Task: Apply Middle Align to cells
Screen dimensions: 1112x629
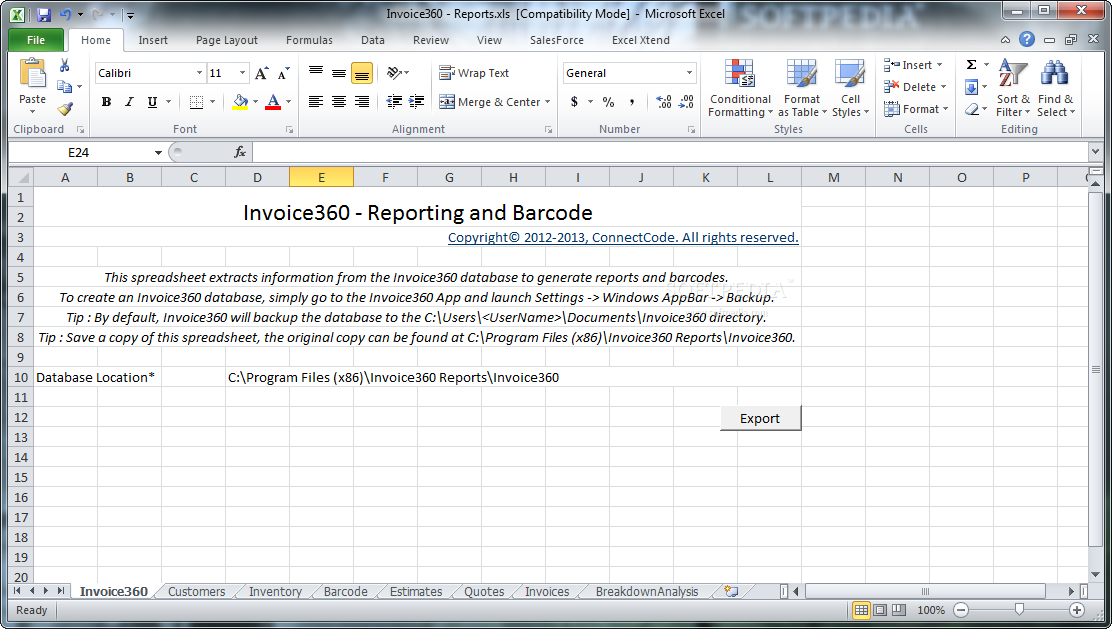Action: pyautogui.click(x=339, y=73)
